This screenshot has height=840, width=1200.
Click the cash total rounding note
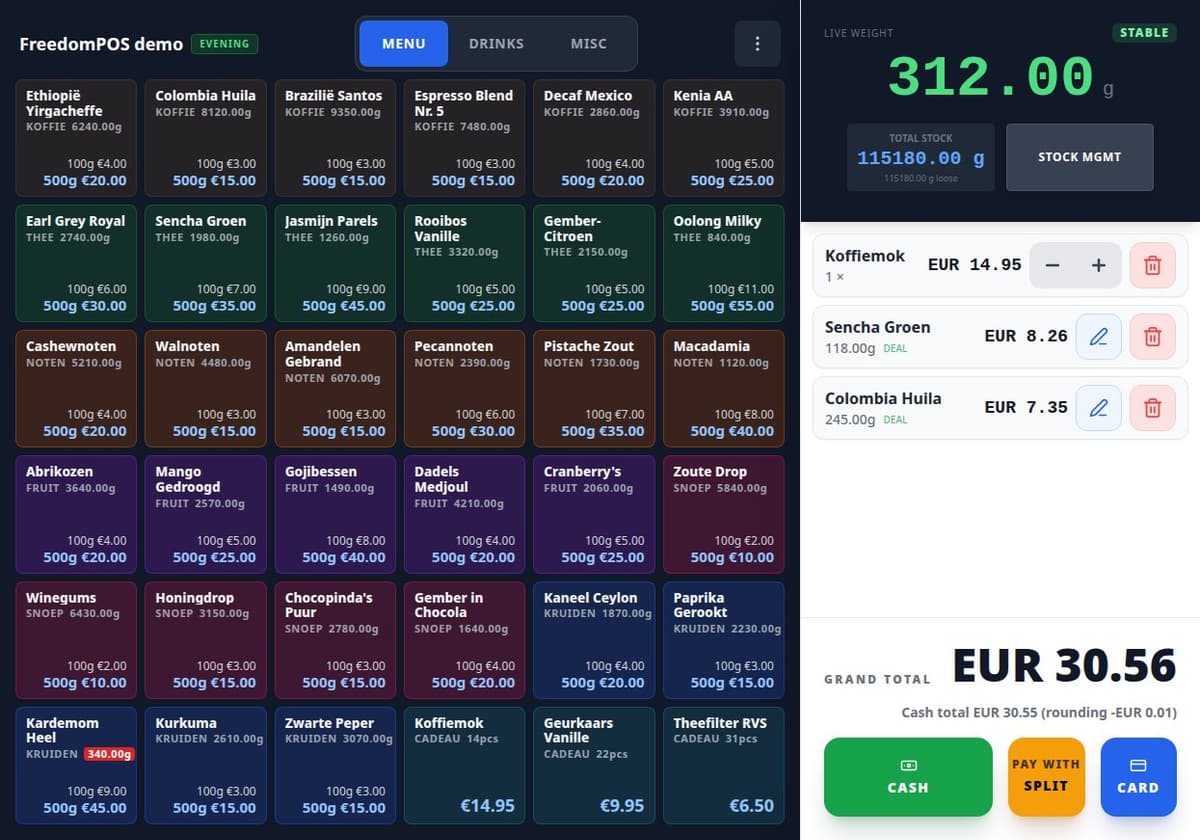(1039, 713)
